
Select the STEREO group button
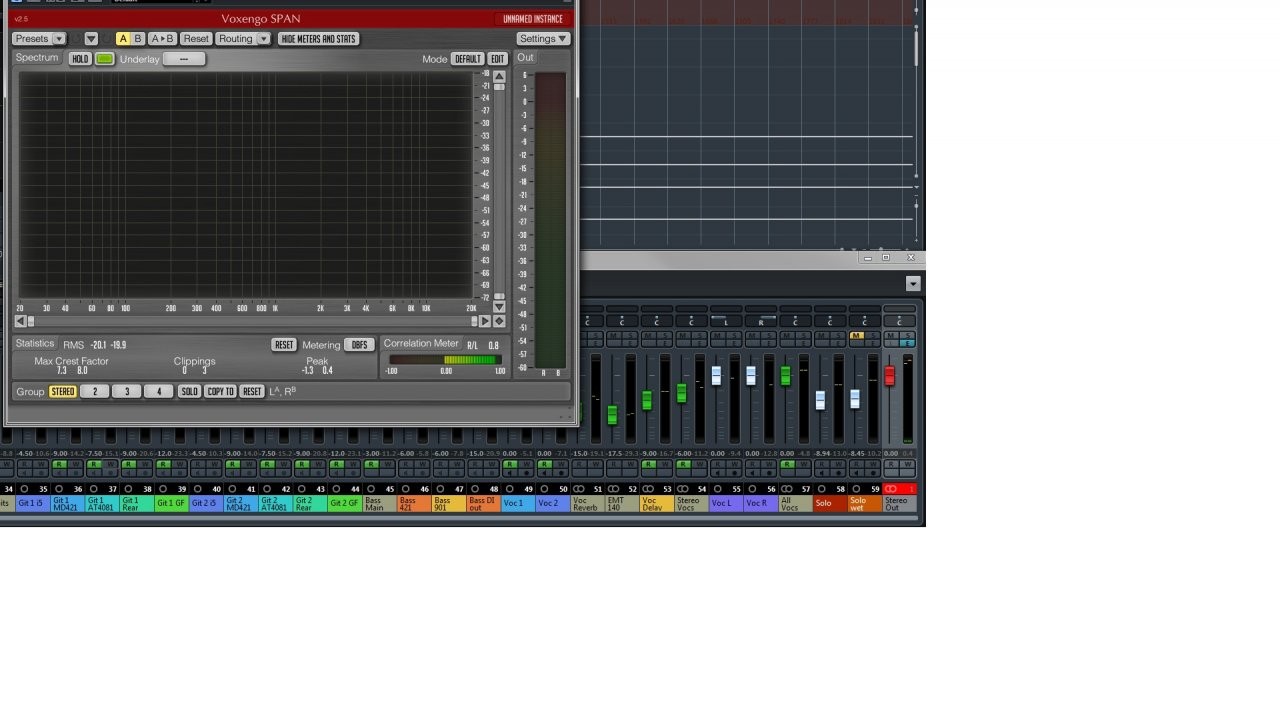point(63,392)
